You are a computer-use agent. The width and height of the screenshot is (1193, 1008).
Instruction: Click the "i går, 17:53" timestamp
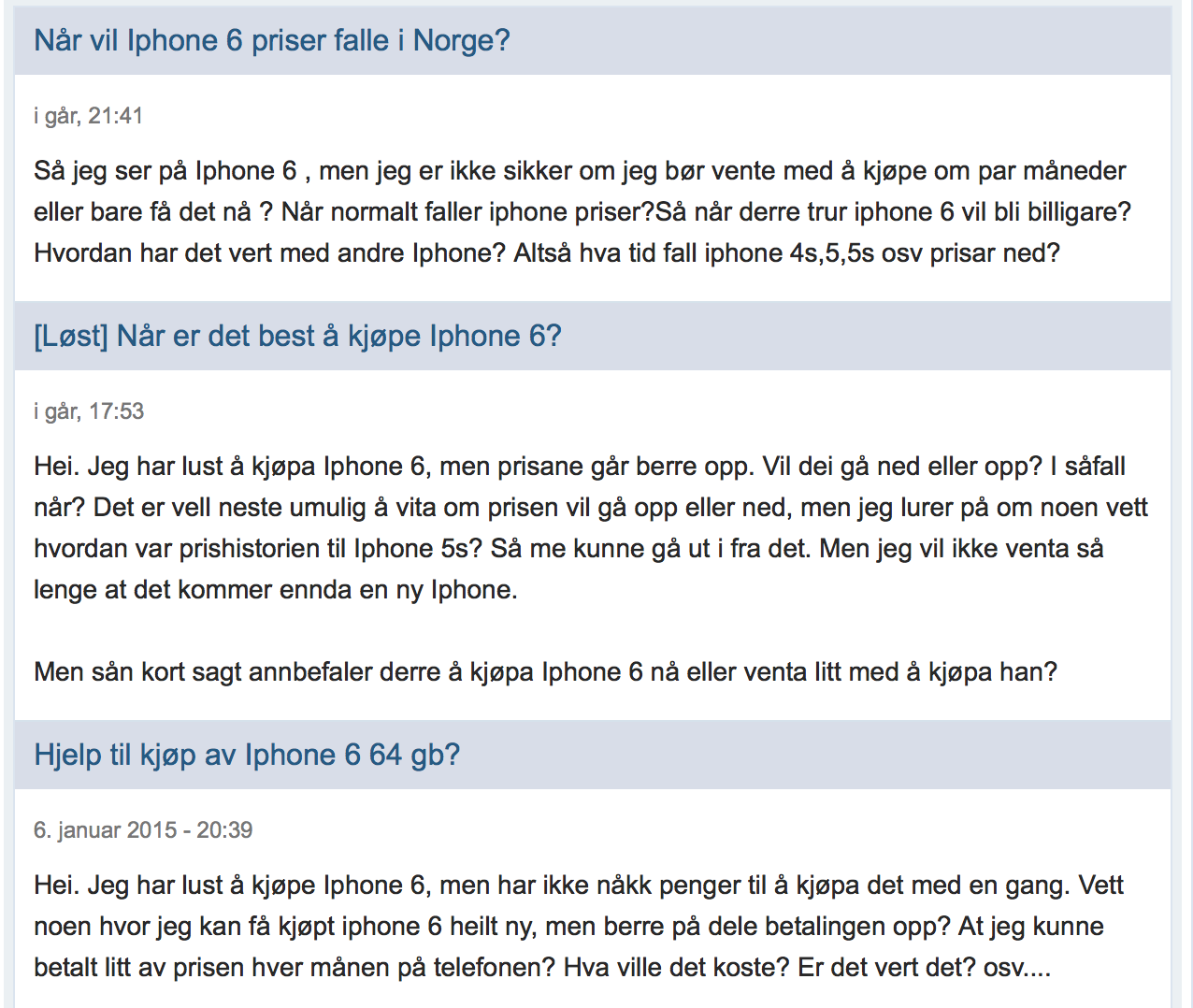(x=89, y=411)
